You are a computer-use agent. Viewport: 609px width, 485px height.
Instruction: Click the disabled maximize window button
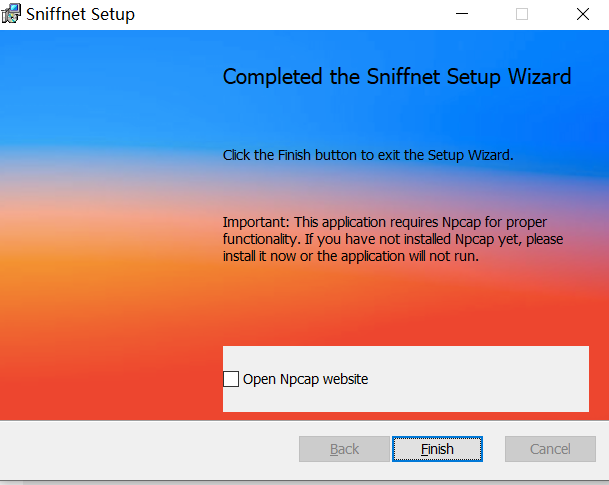click(522, 14)
